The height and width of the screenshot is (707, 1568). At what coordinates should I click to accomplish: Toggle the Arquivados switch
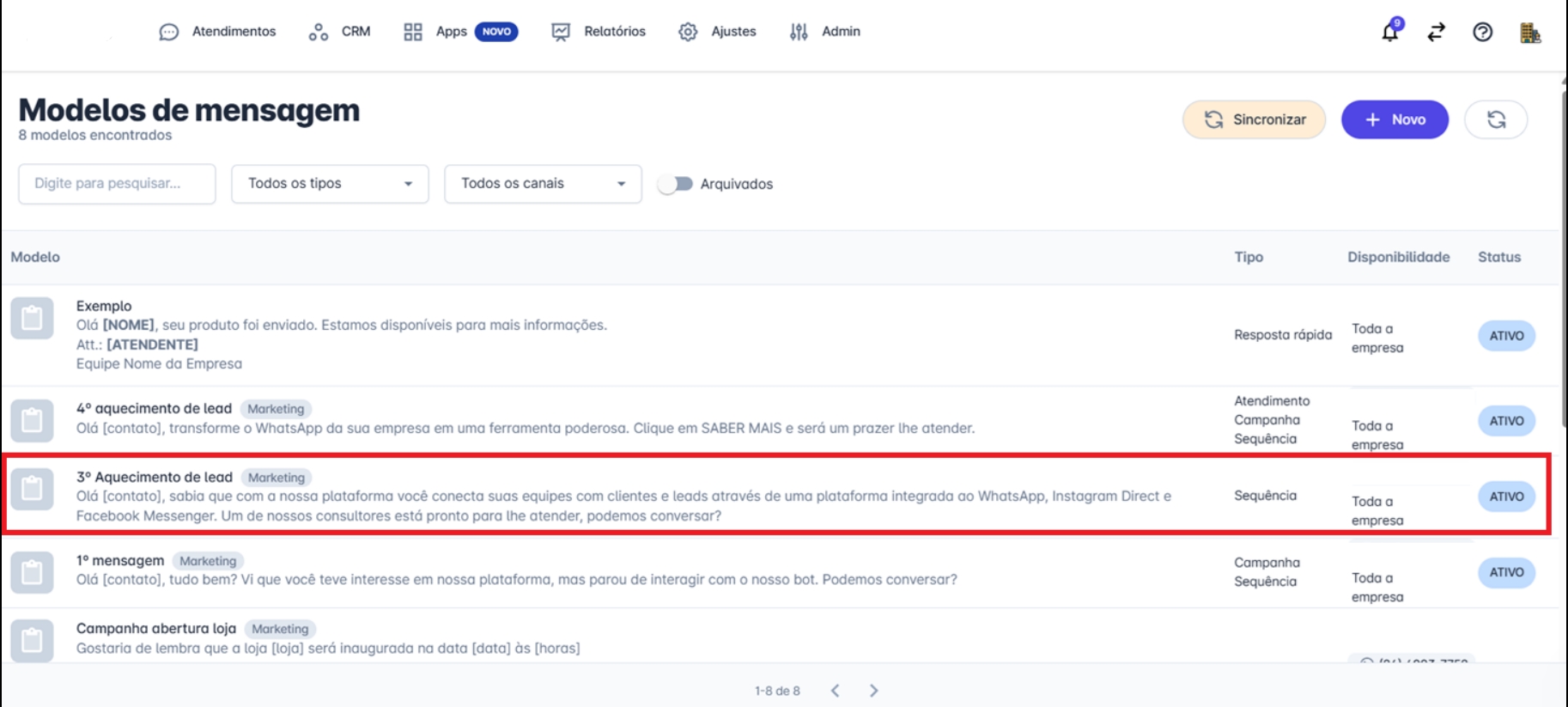(x=675, y=184)
